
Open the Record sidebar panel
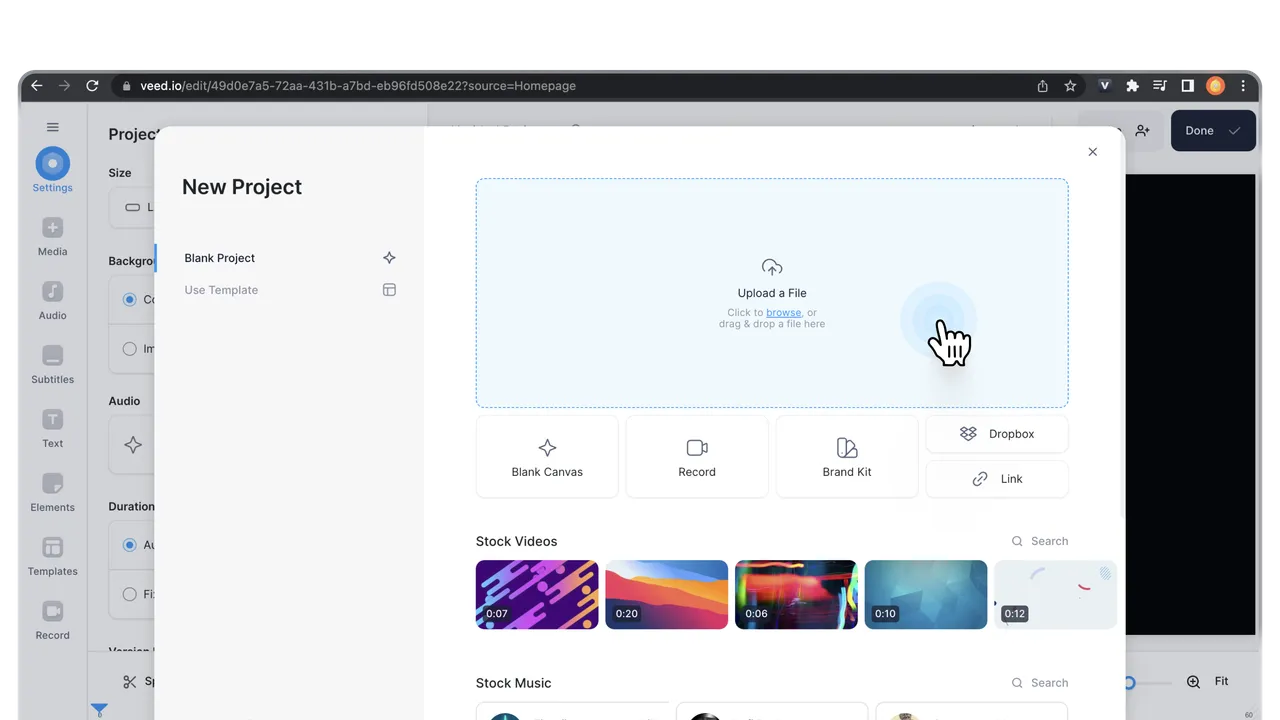coord(52,621)
